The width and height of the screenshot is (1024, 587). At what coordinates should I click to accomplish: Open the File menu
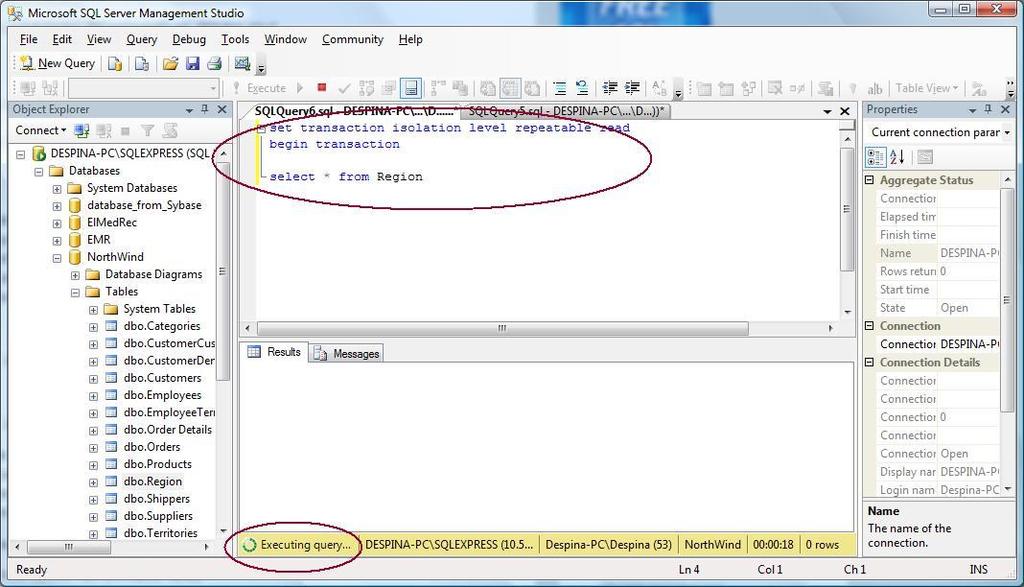click(x=29, y=39)
